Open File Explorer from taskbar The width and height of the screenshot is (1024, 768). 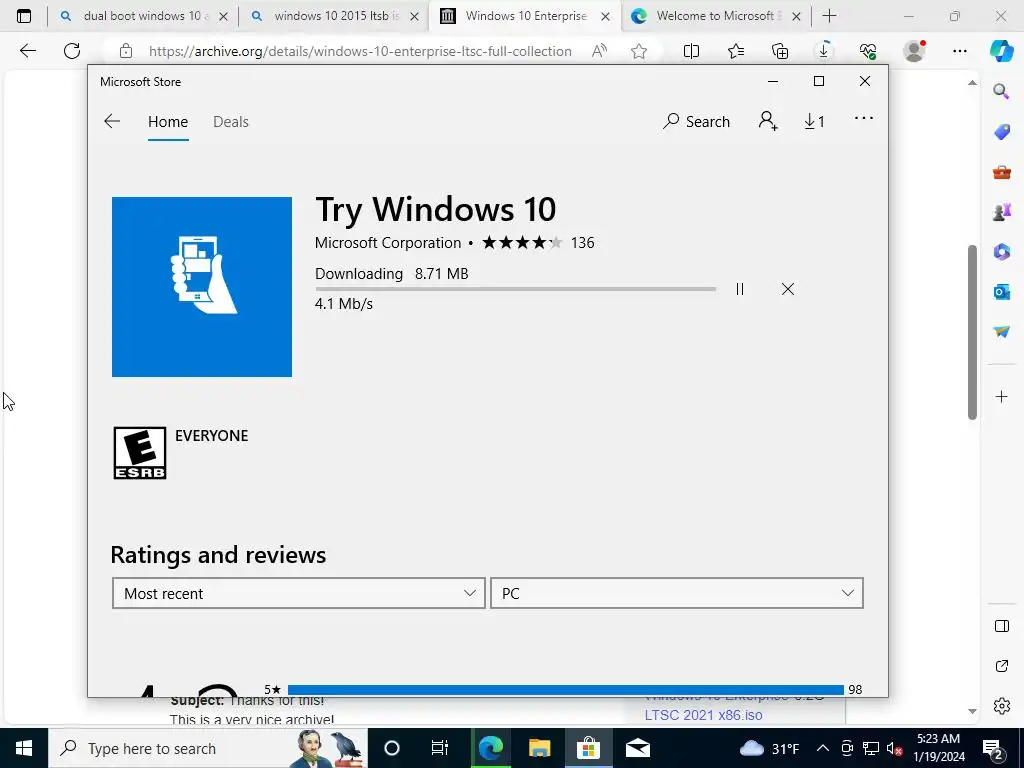pyautogui.click(x=539, y=748)
